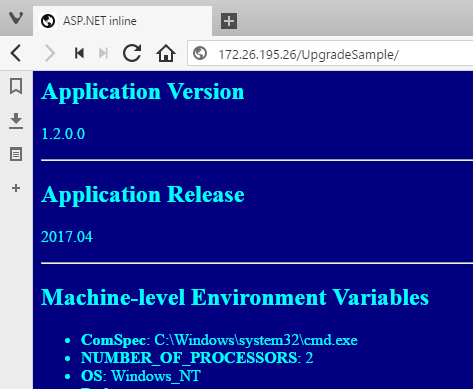Go back to the previous page
473x389 pixels.
(16, 53)
